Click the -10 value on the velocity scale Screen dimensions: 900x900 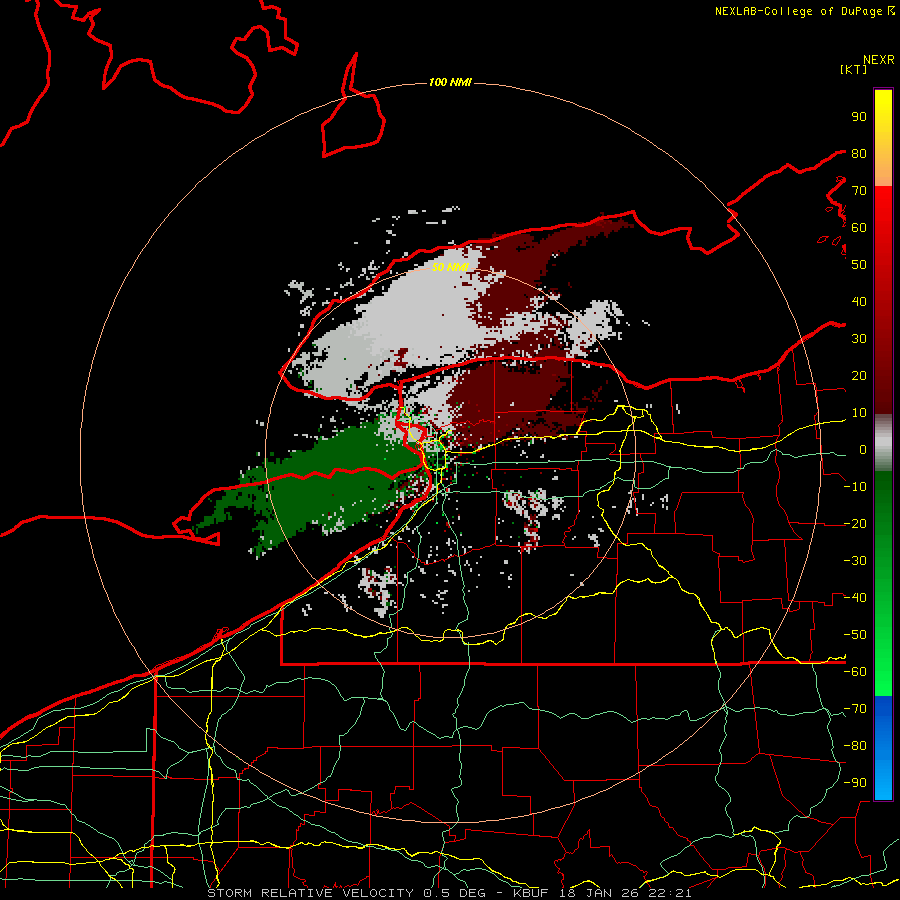point(855,487)
